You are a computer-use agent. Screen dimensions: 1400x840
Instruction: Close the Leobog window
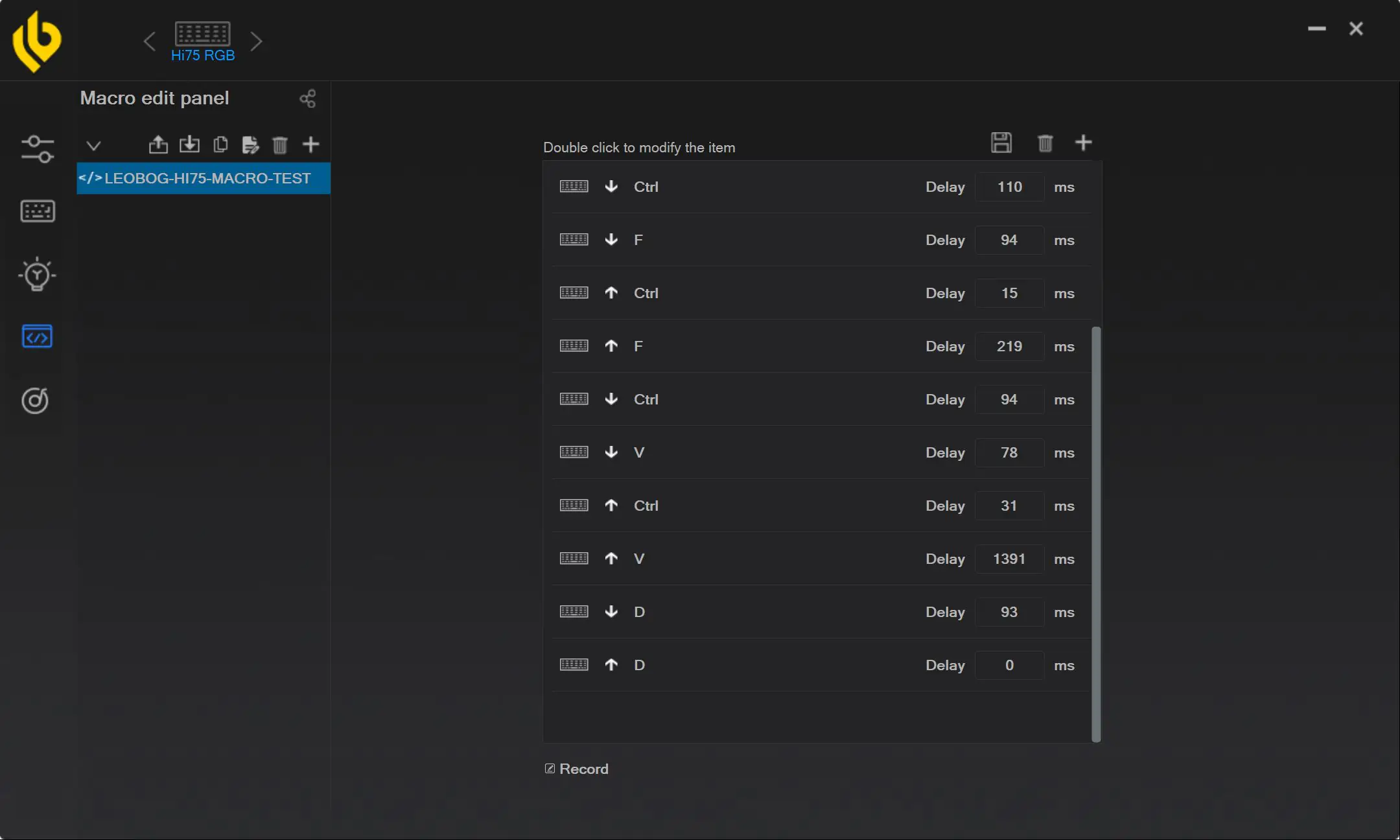coord(1356,29)
